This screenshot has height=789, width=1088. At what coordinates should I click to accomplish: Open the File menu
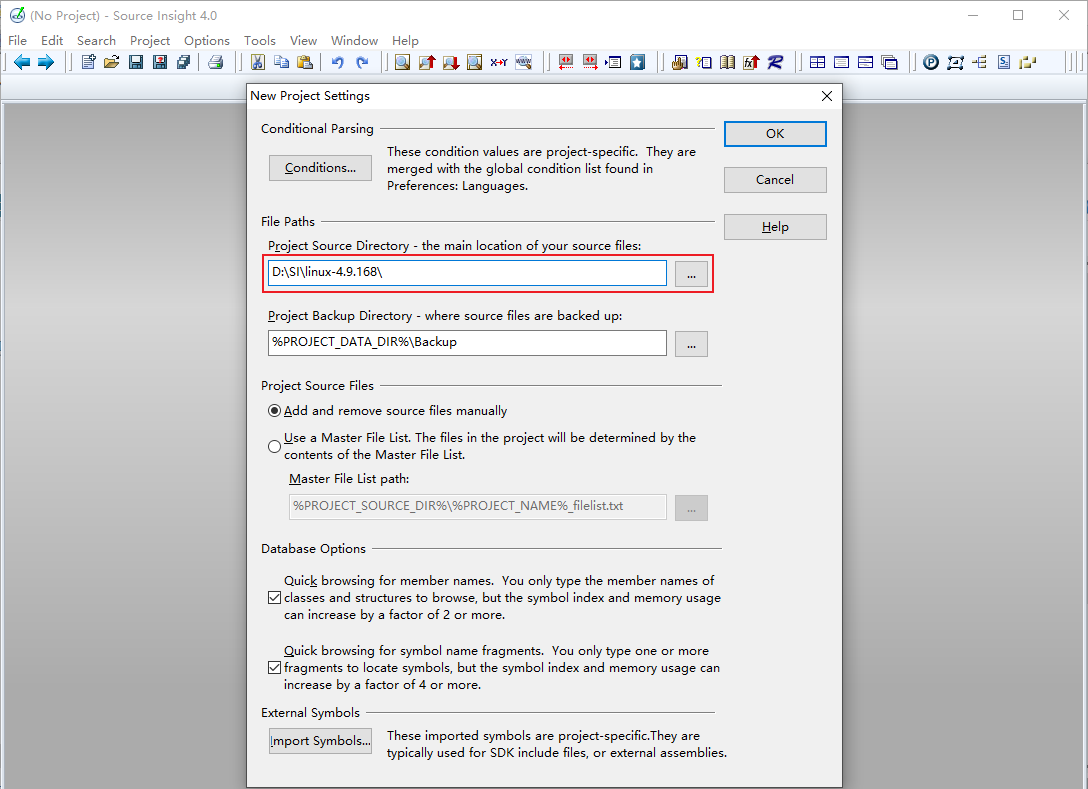[17, 40]
